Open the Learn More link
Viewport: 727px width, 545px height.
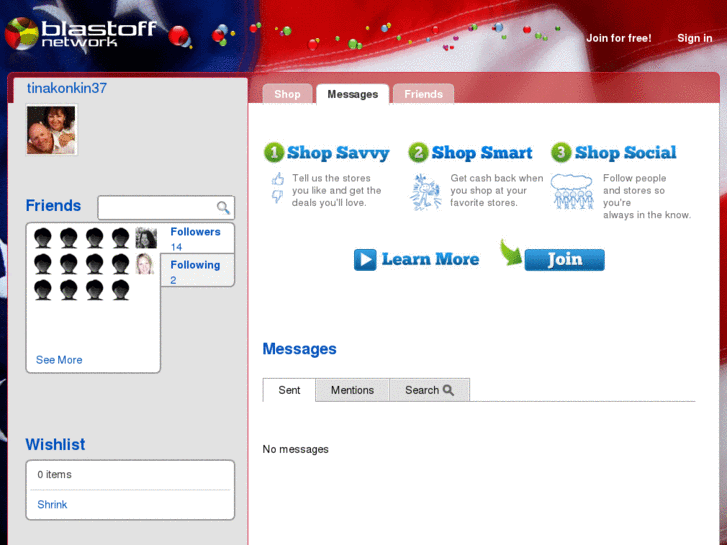[430, 259]
